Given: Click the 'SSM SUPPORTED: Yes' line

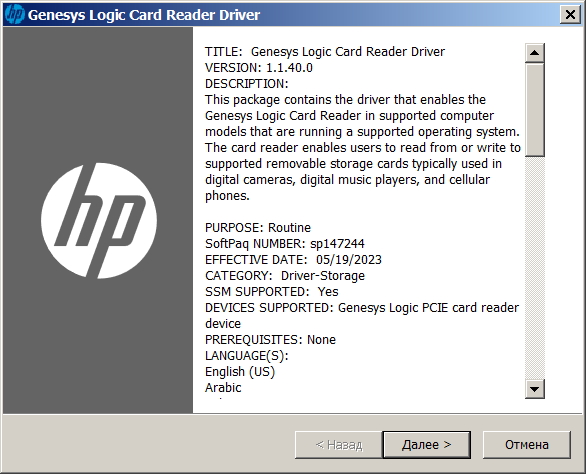Looking at the screenshot, I should 272,292.
